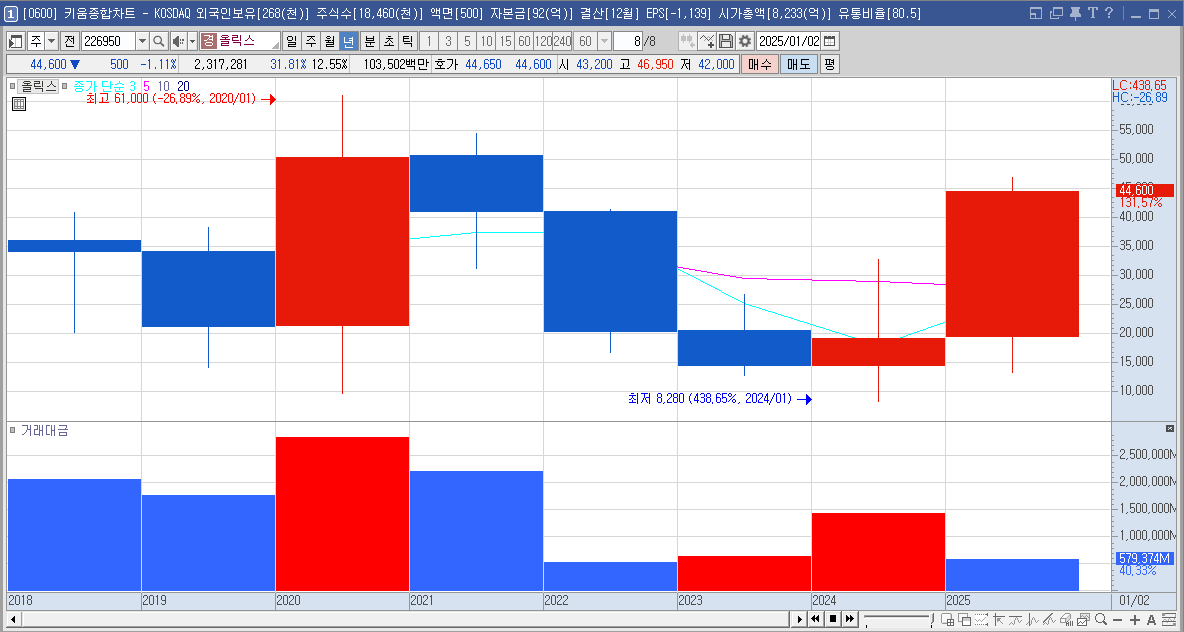Click the pin window icon in title bar
The height and width of the screenshot is (632, 1184).
coord(1075,13)
